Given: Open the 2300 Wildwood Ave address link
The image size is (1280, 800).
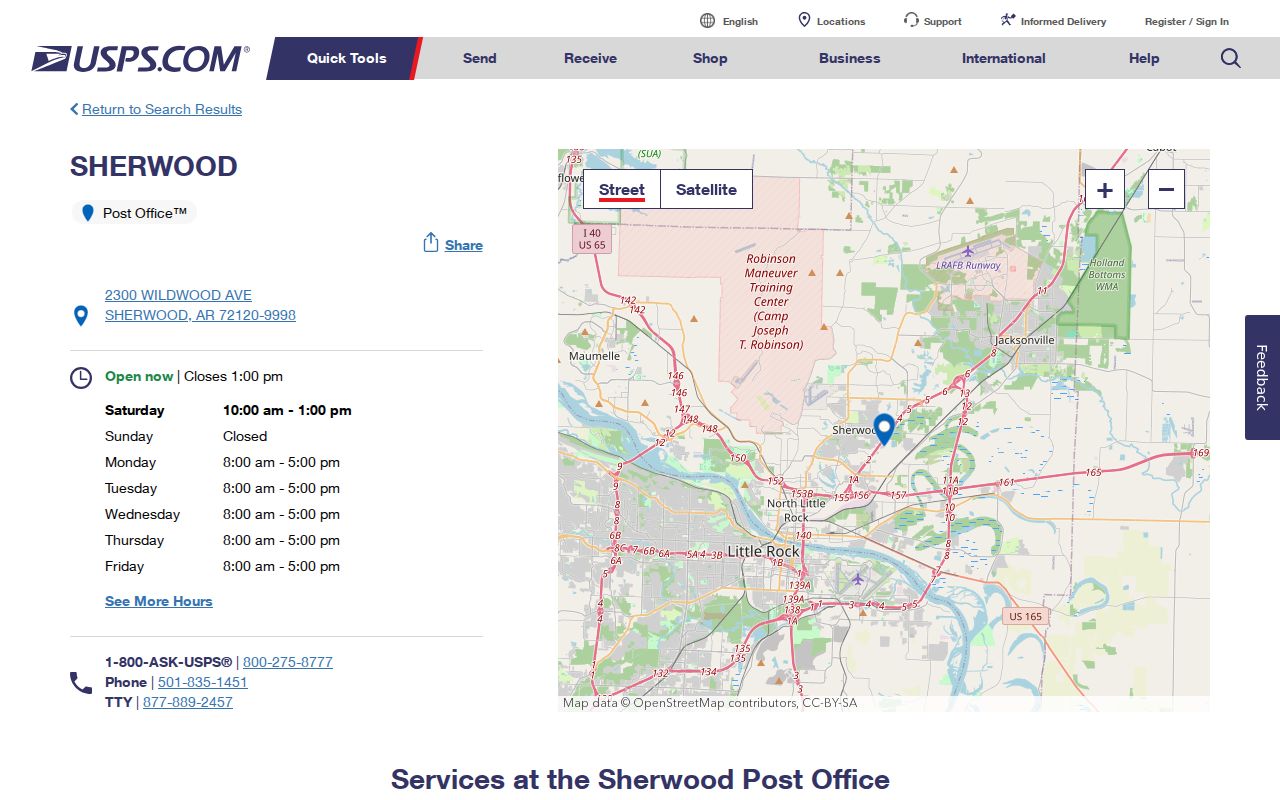Looking at the screenshot, I should click(200, 305).
